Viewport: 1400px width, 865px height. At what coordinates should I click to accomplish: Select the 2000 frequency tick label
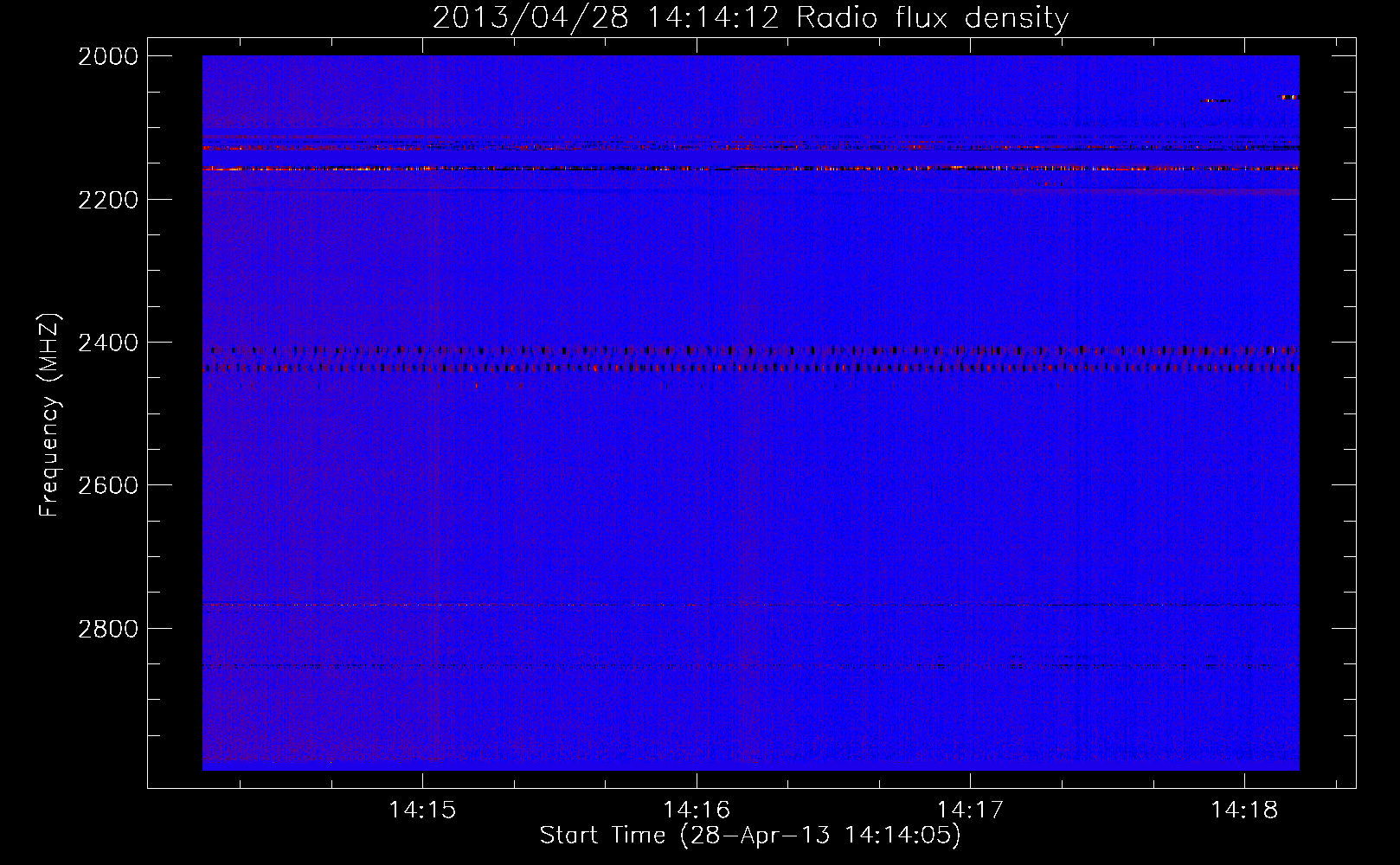(x=108, y=56)
